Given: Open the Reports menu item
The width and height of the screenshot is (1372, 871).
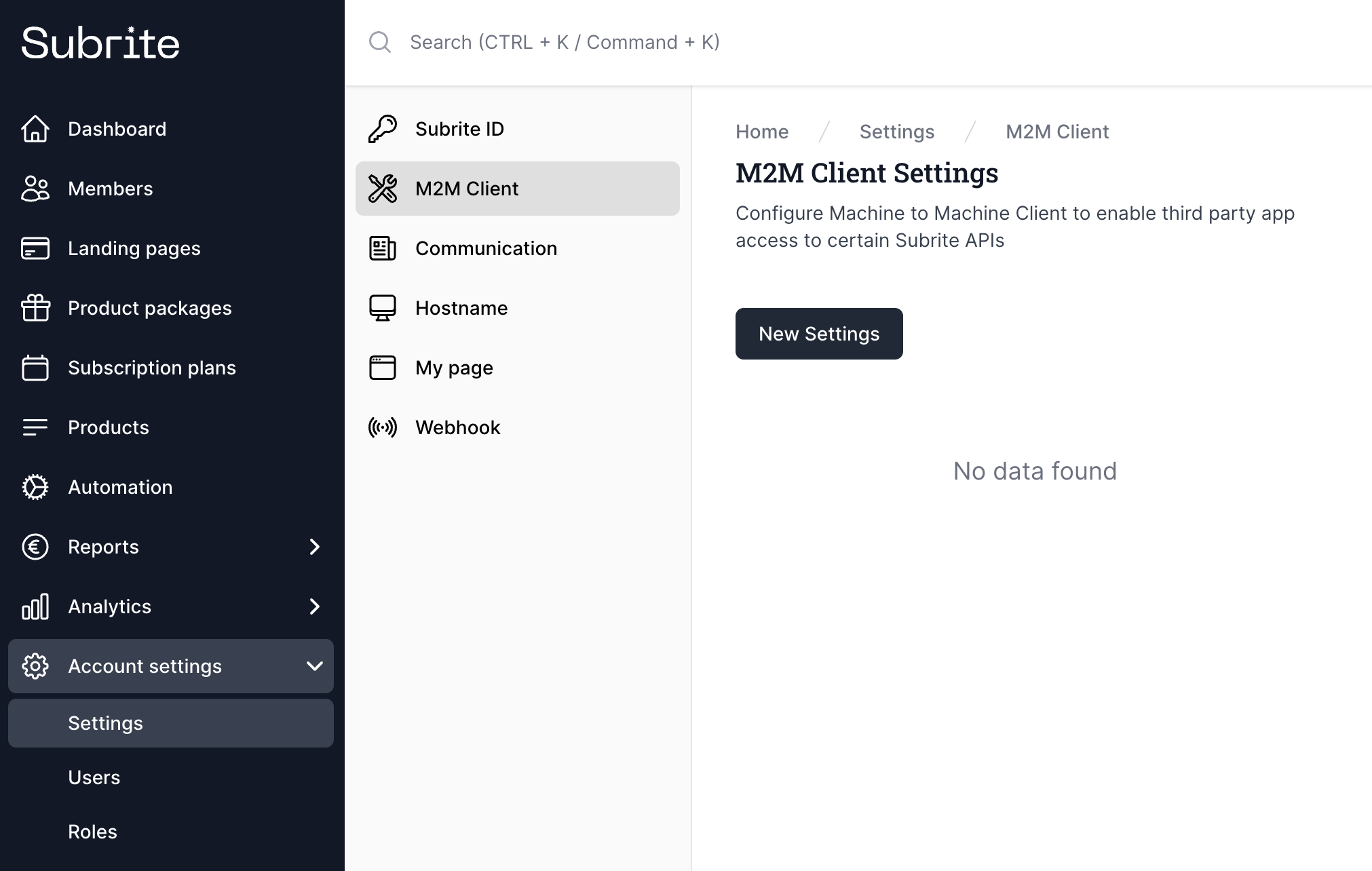Looking at the screenshot, I should (171, 547).
